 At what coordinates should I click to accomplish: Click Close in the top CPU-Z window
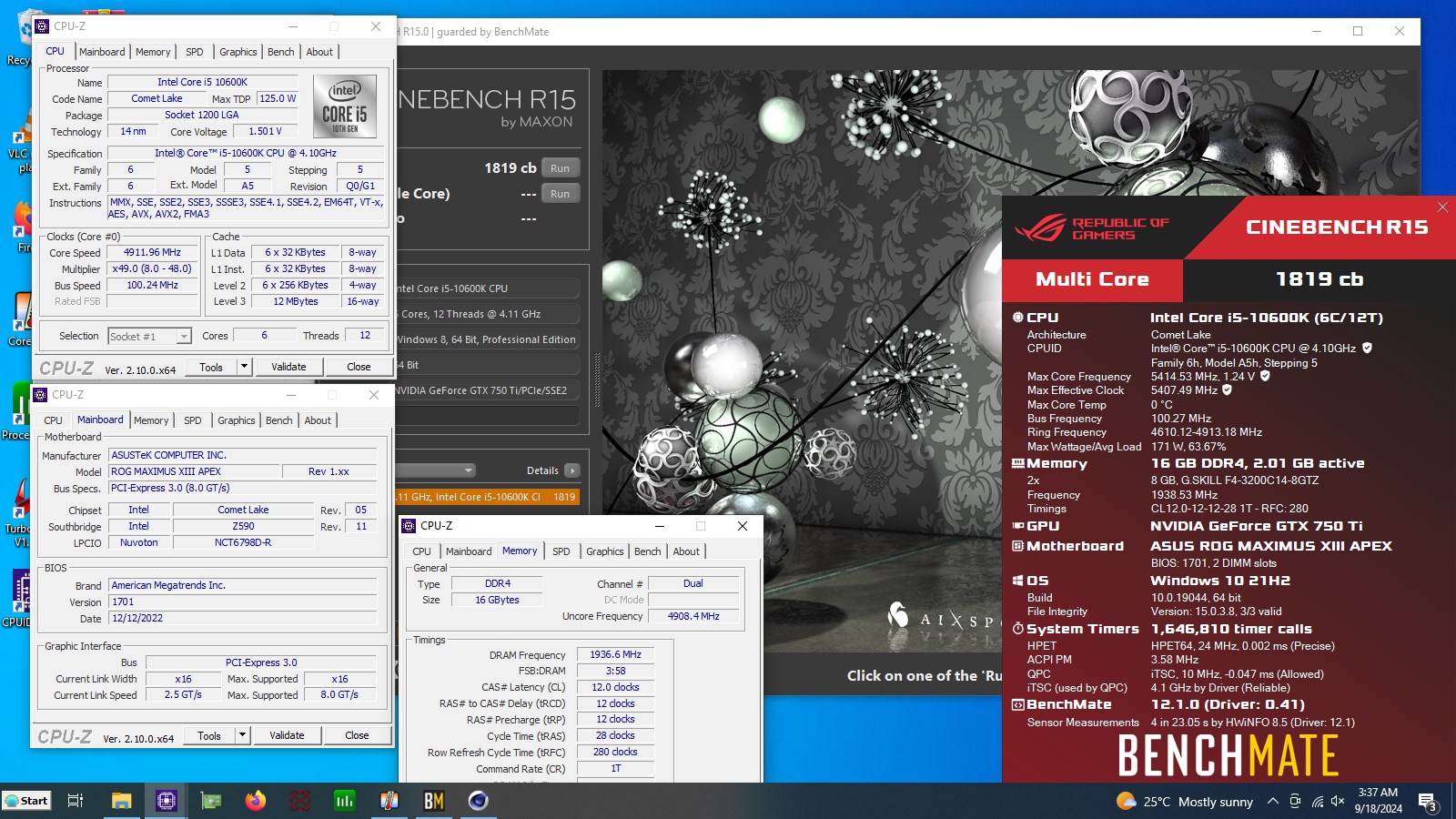[x=359, y=367]
